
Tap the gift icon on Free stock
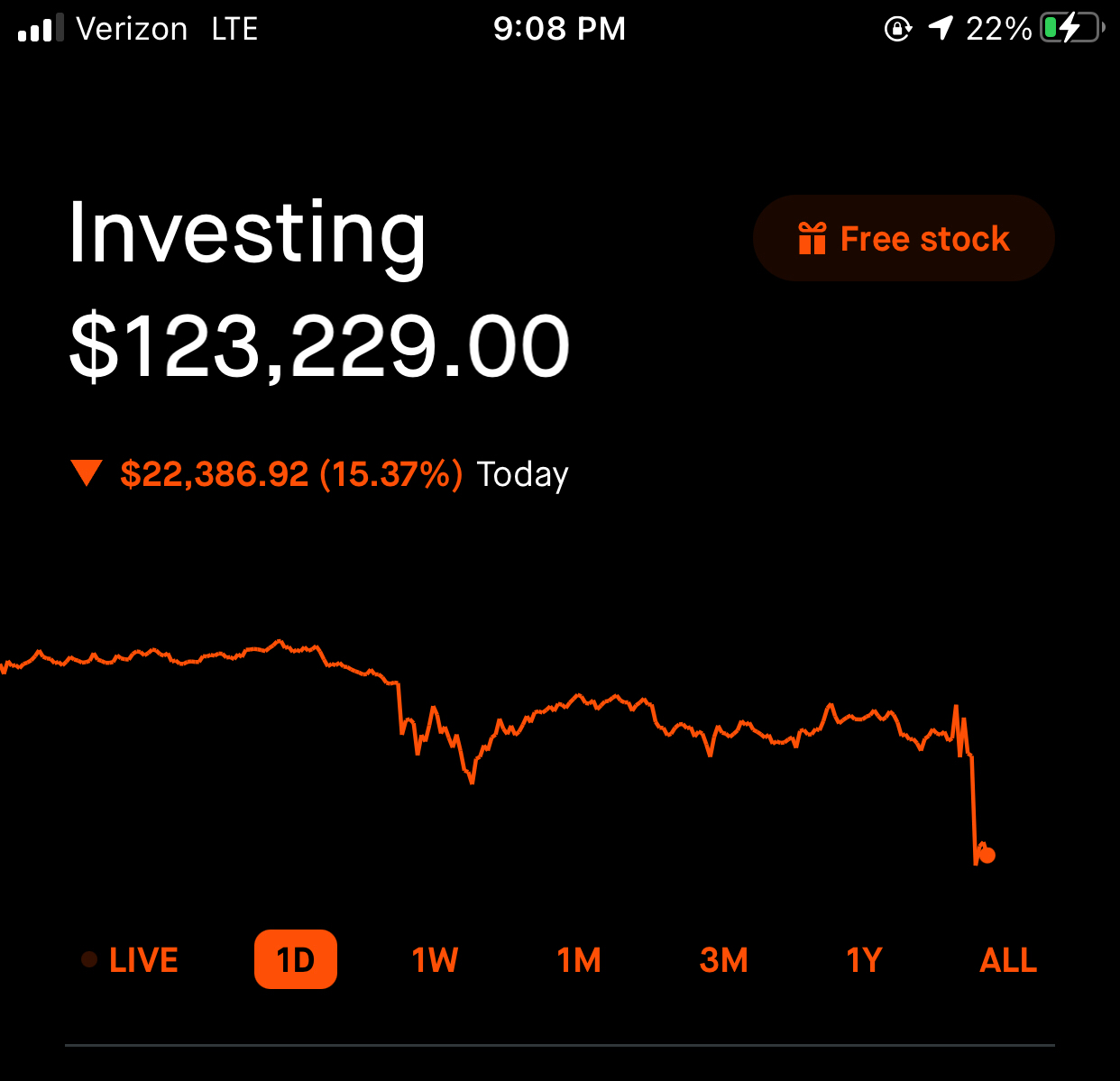pyautogui.click(x=812, y=239)
